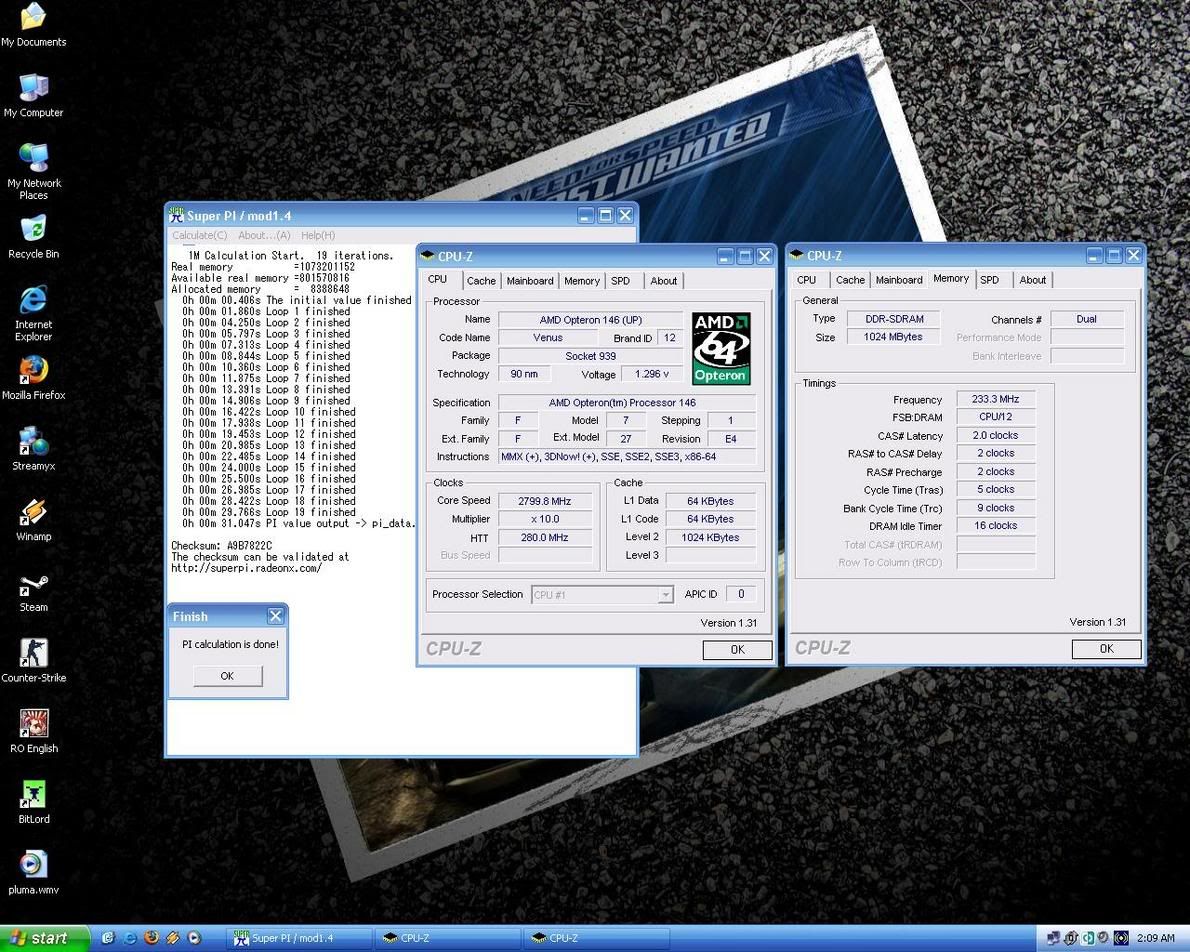Click OK in the CPU-Z window
The image size is (1190, 952).
[x=737, y=649]
